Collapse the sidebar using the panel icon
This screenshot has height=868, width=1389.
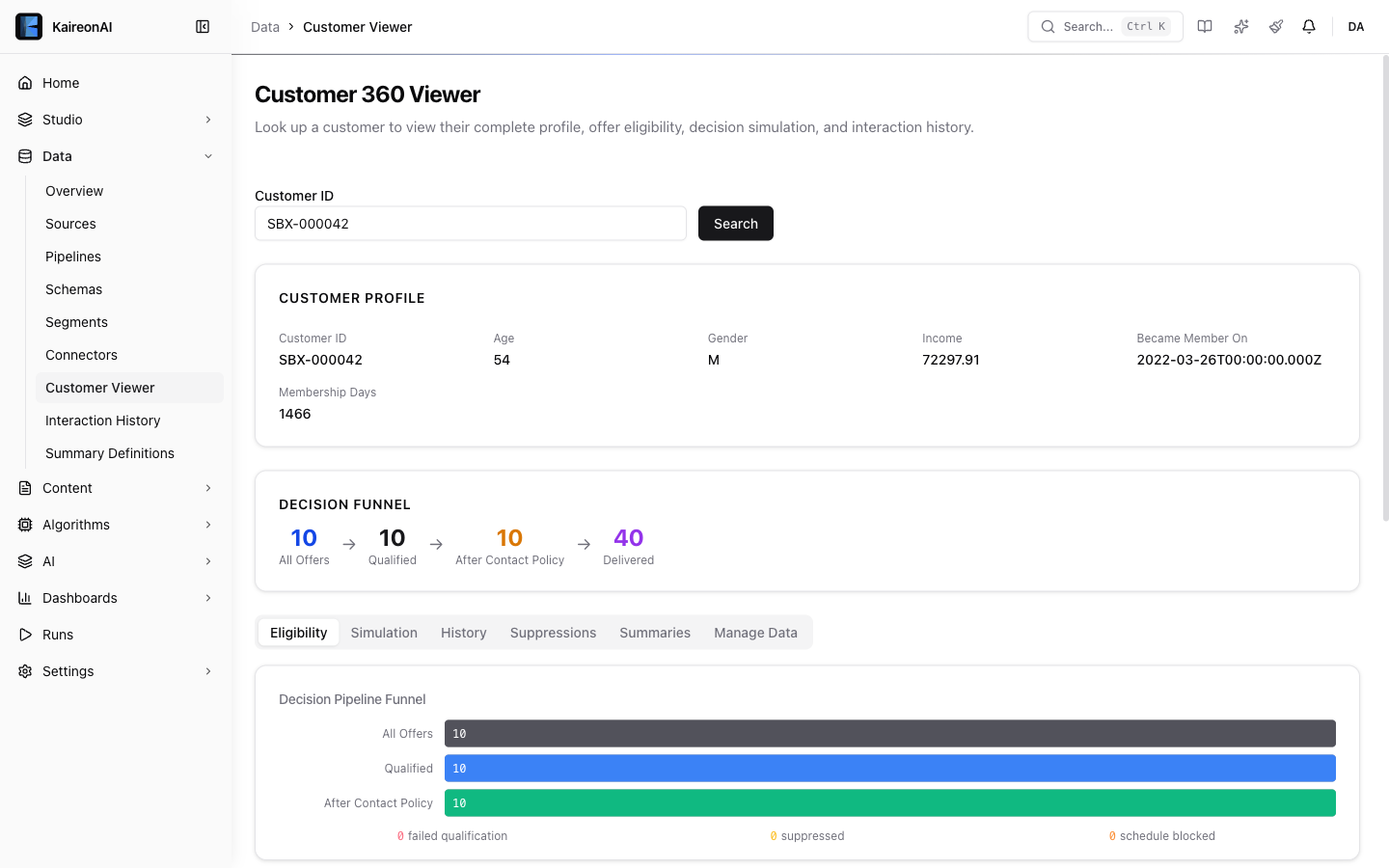(x=203, y=26)
